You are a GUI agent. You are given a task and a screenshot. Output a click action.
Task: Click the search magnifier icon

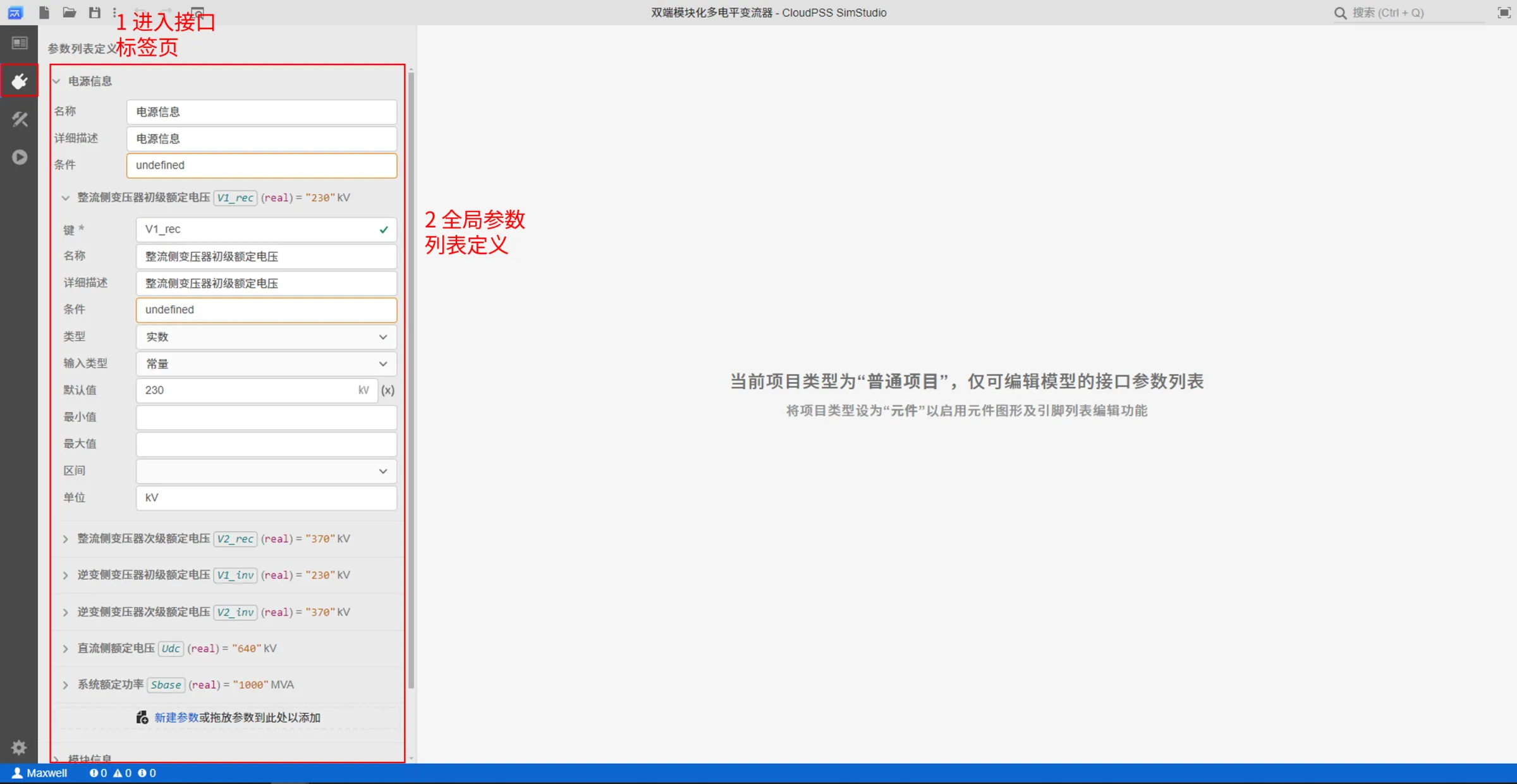coord(1340,13)
